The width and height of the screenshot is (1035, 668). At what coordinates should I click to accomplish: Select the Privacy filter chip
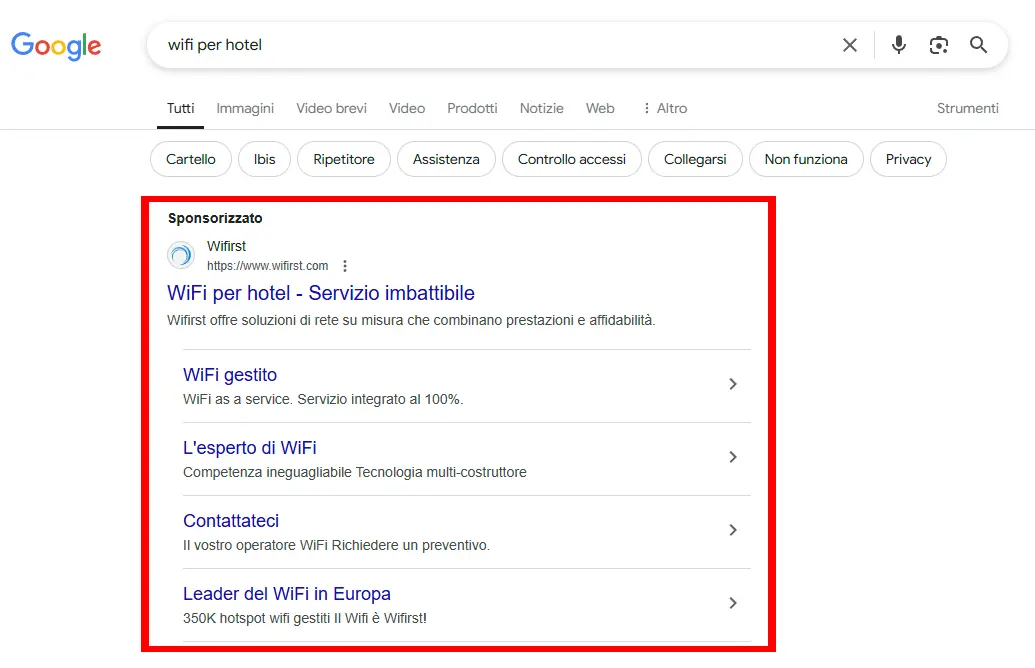[x=908, y=159]
